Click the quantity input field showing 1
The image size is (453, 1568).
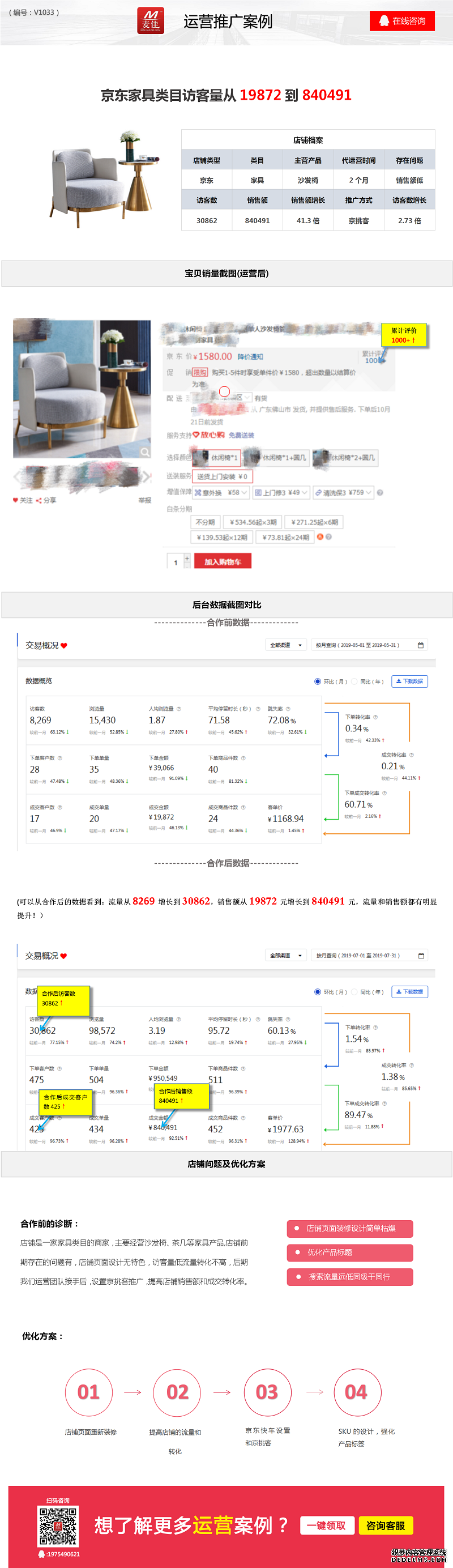[x=176, y=562]
